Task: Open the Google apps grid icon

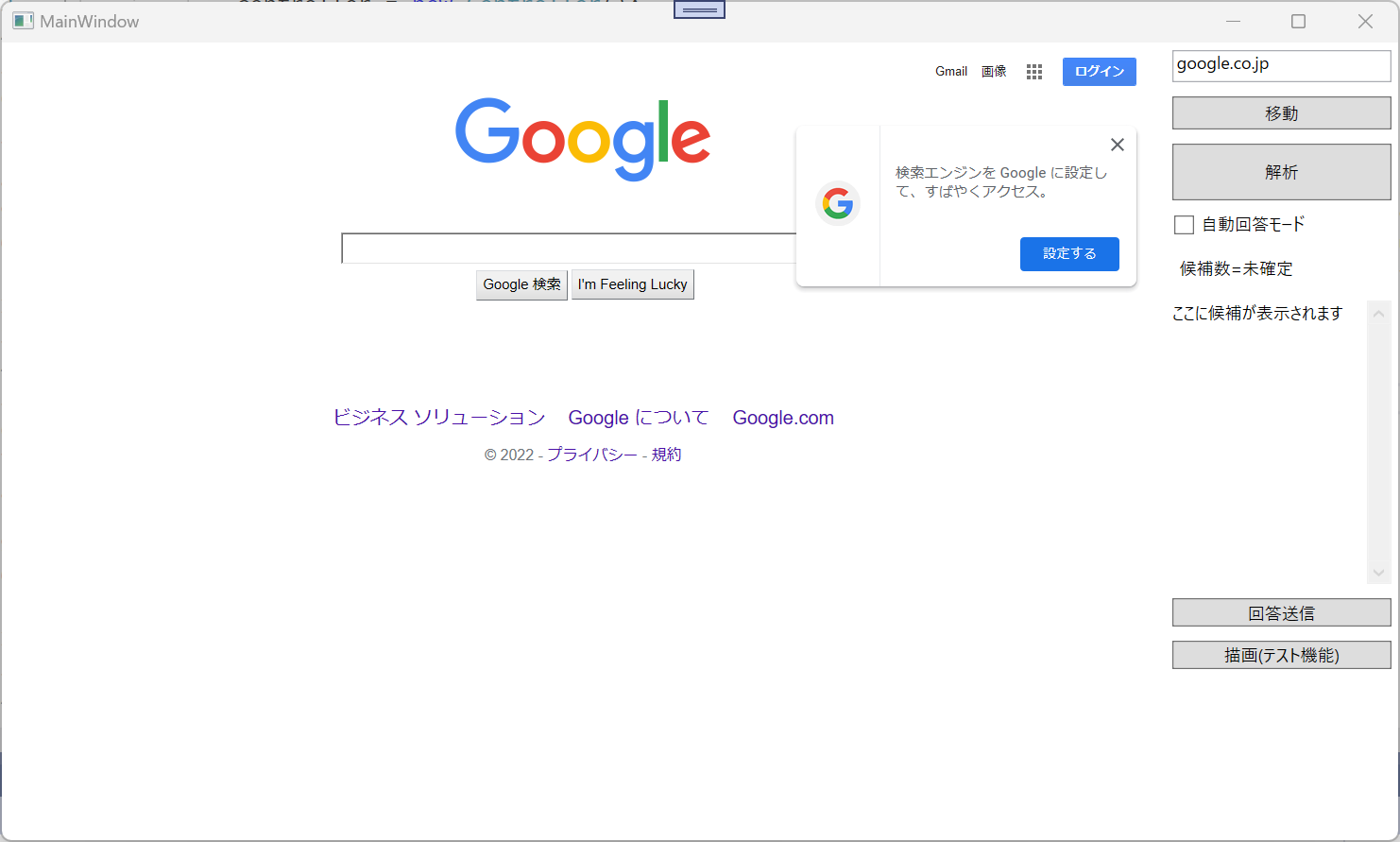Action: 1034,72
